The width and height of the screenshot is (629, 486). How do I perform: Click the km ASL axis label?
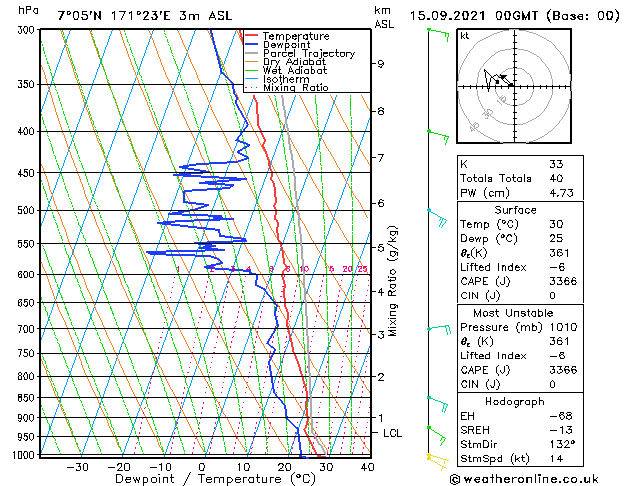pos(384,17)
